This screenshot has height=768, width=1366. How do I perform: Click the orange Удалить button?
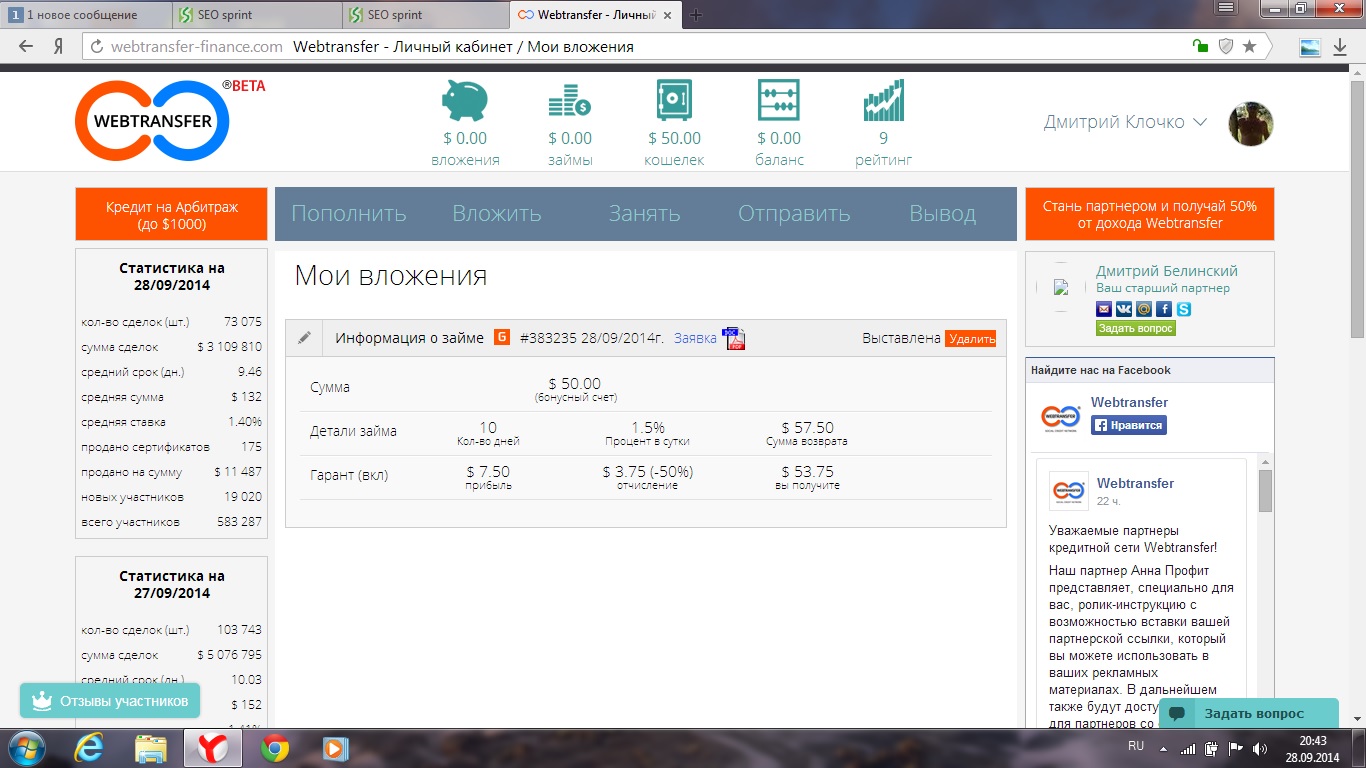[x=971, y=339]
